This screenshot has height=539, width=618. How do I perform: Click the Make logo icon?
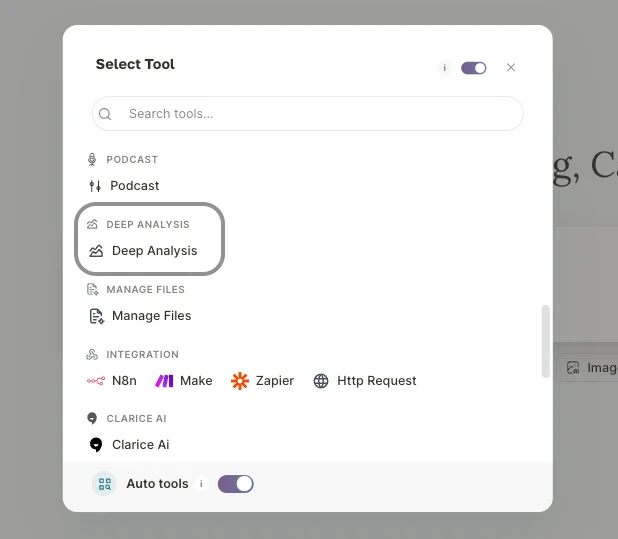[164, 381]
